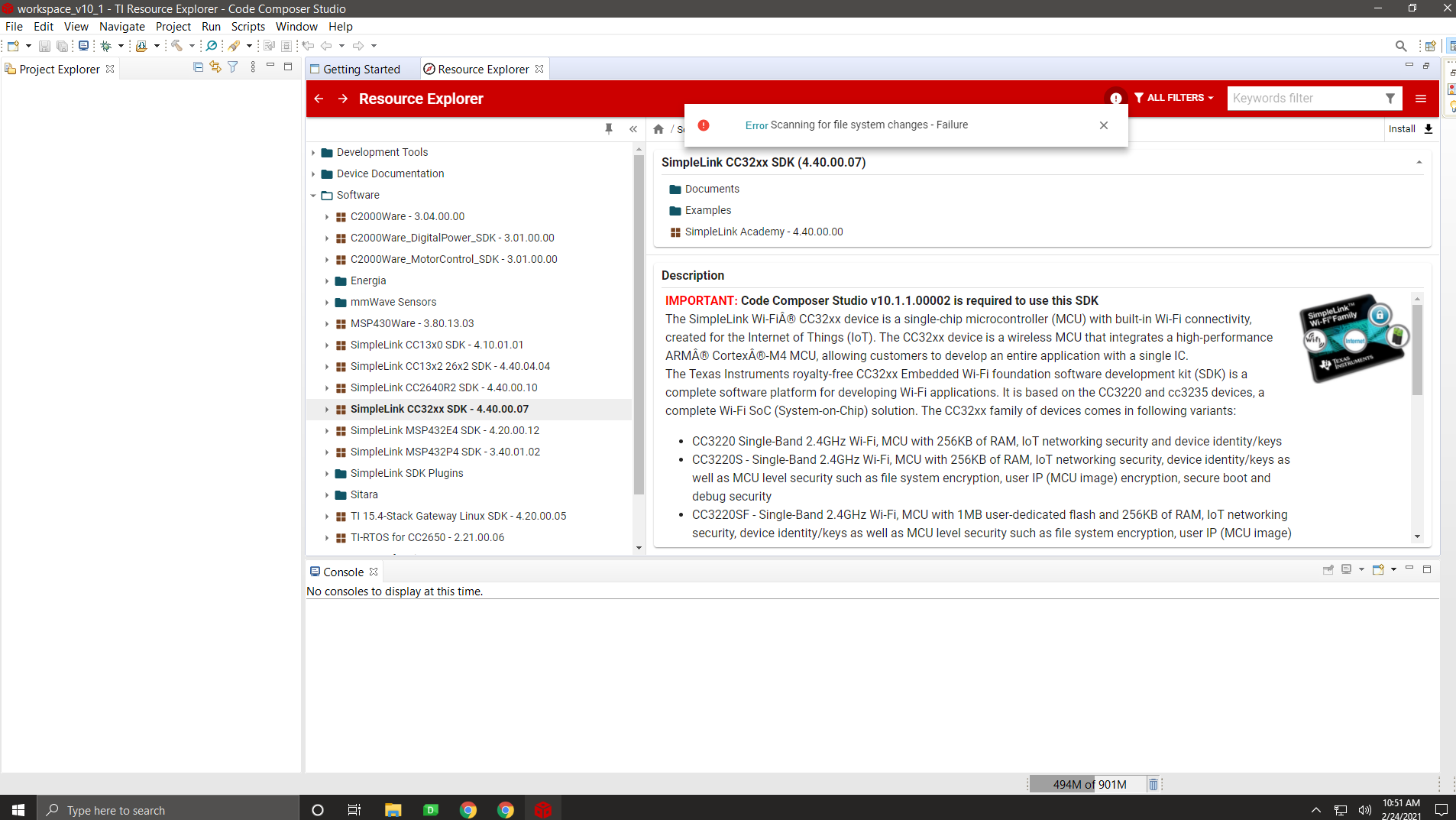The width and height of the screenshot is (1456, 820).
Task: Collapse All in Project Explorer
Action: tap(199, 67)
